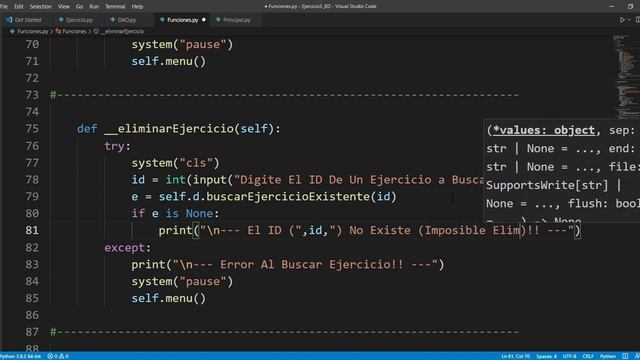The width and height of the screenshot is (640, 360).
Task: Click the def __eliminarEjercicio function name
Action: [169, 129]
